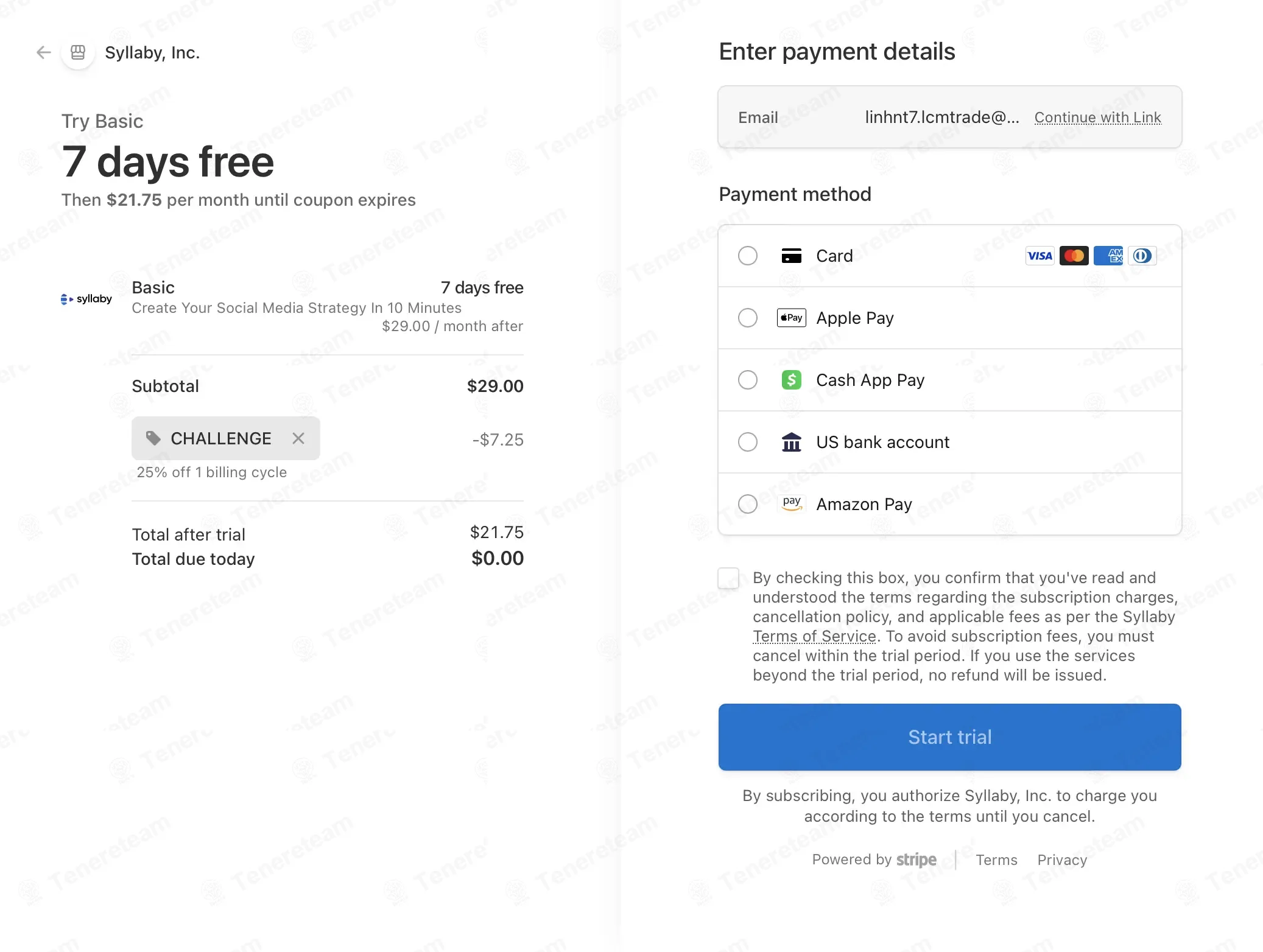The image size is (1263, 952).
Task: Click the Syllaby store icon
Action: click(78, 52)
